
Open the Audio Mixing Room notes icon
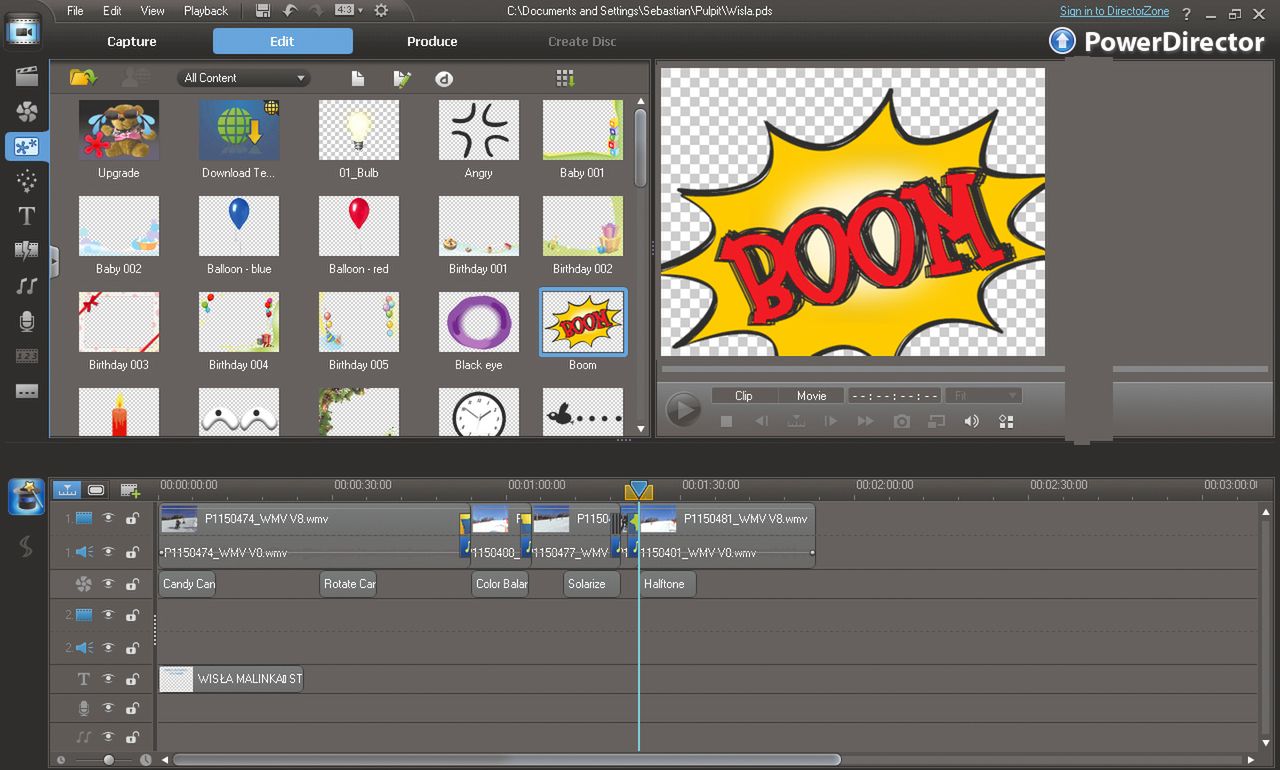26,286
